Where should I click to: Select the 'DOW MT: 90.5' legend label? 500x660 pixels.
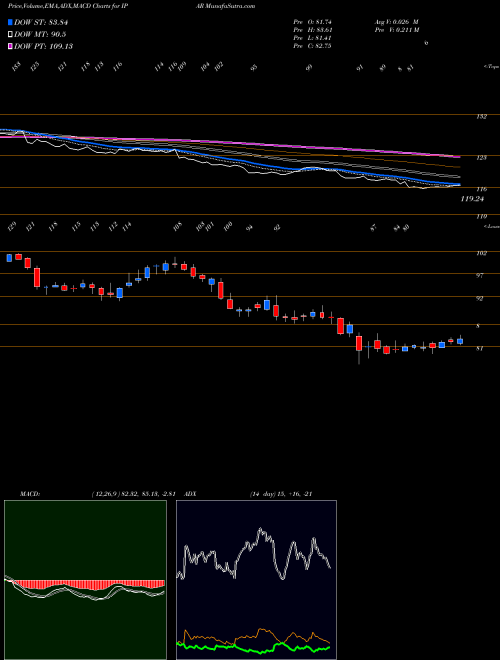pos(40,35)
